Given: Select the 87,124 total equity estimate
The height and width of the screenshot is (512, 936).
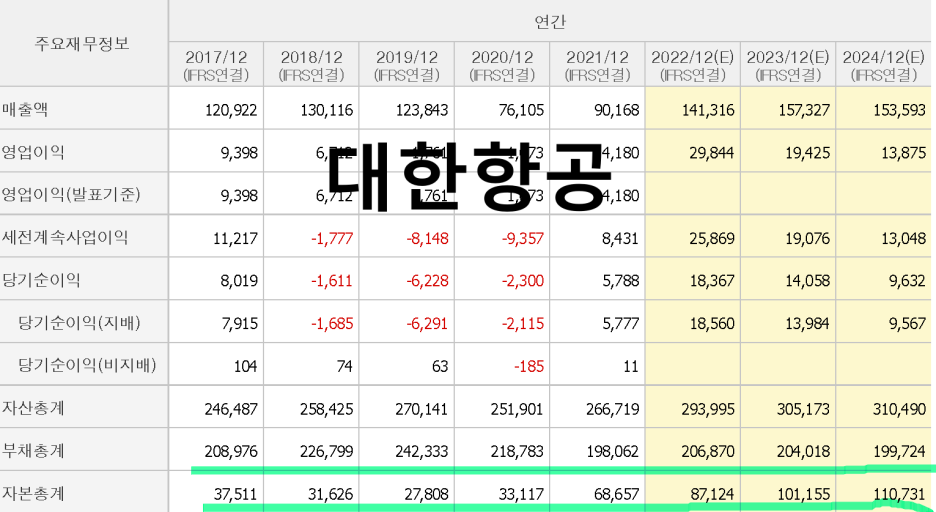Looking at the screenshot, I should click(x=712, y=495).
